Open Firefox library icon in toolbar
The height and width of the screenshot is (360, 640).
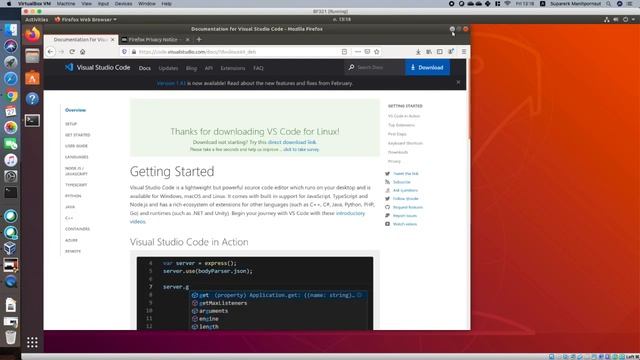tap(429, 52)
